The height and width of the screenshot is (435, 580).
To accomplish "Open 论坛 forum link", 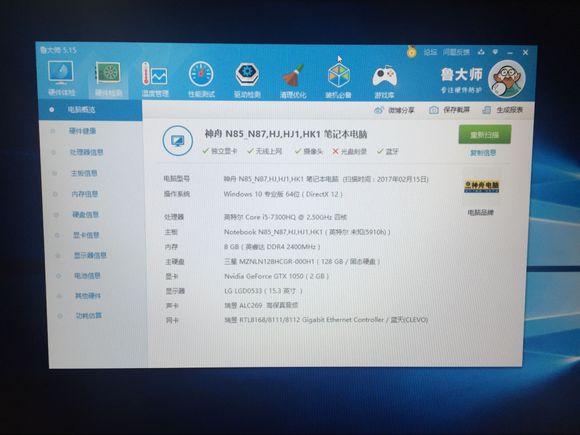I will 430,52.
